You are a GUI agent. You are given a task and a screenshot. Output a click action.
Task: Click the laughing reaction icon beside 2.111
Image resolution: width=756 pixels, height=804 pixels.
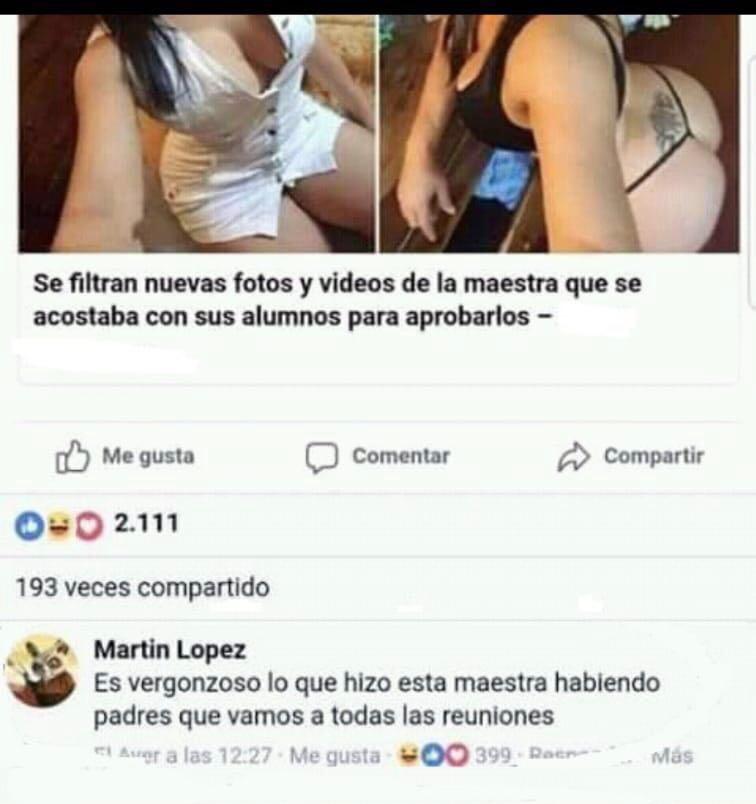click(x=59, y=526)
